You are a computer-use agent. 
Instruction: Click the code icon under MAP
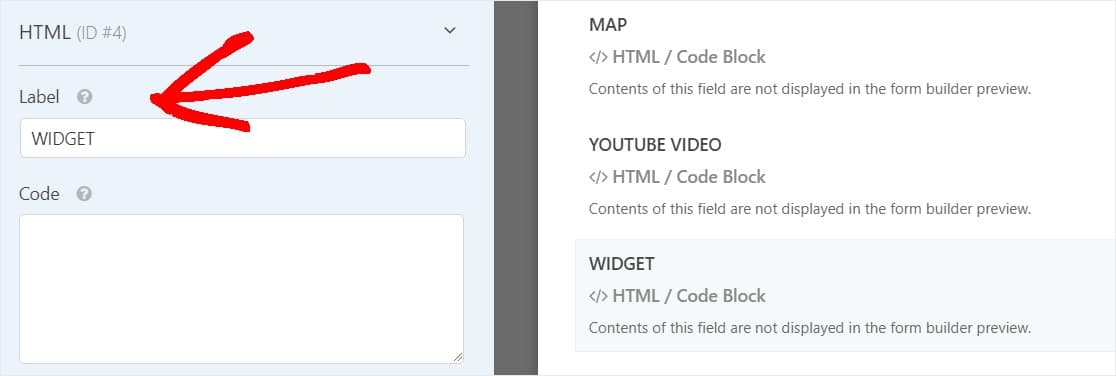[598, 58]
